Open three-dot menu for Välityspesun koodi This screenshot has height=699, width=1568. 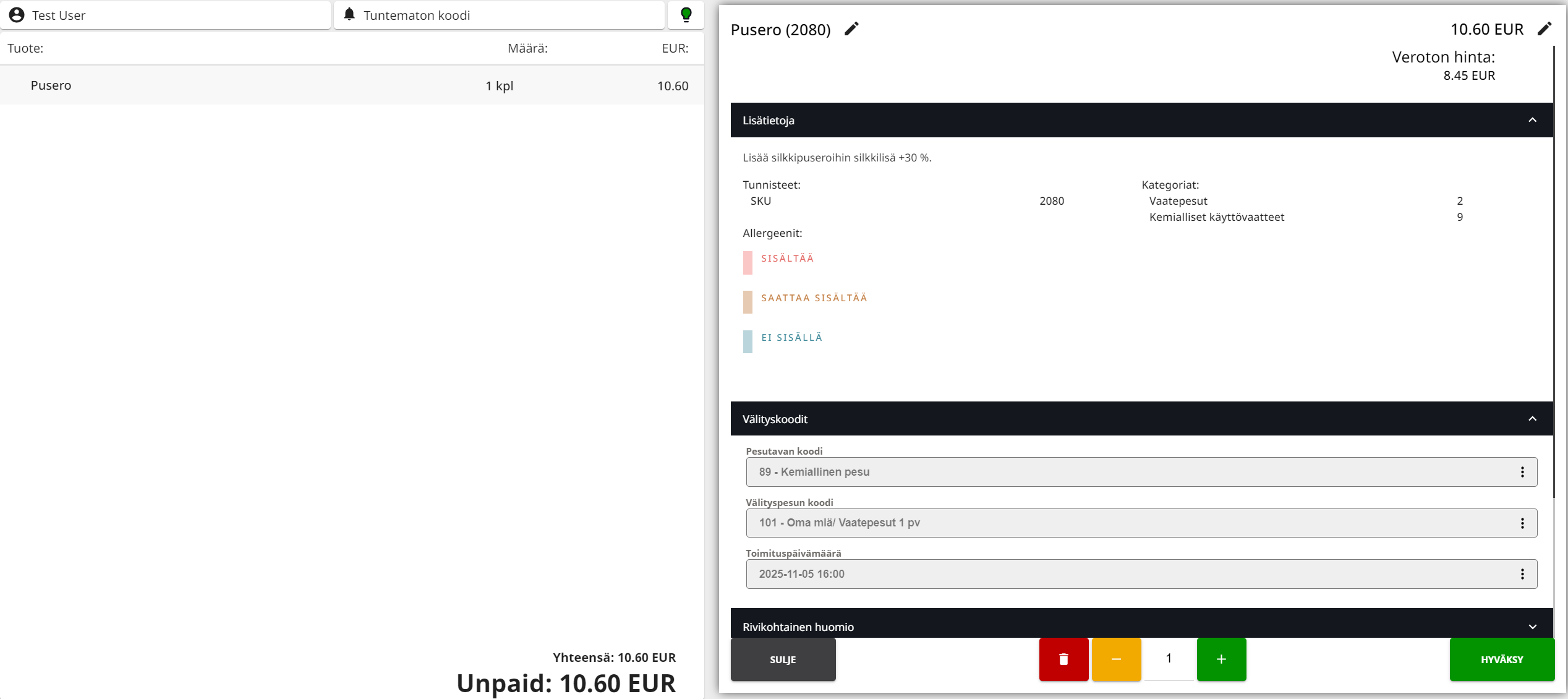pyautogui.click(x=1522, y=523)
